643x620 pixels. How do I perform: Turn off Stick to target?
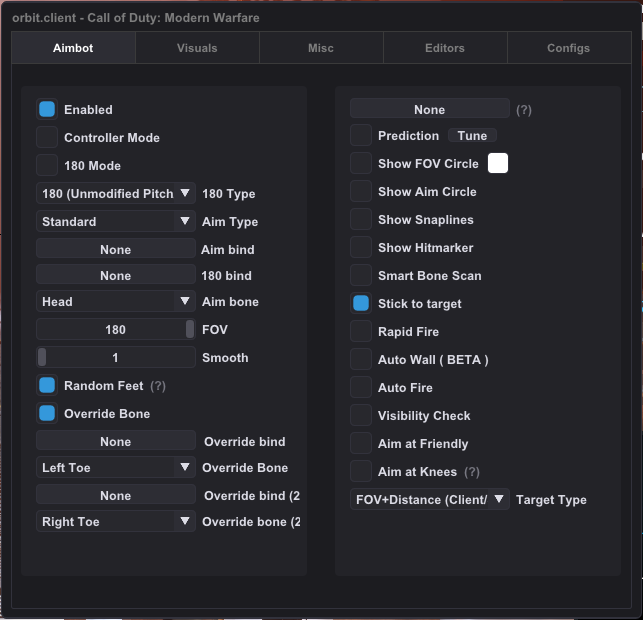click(x=361, y=304)
